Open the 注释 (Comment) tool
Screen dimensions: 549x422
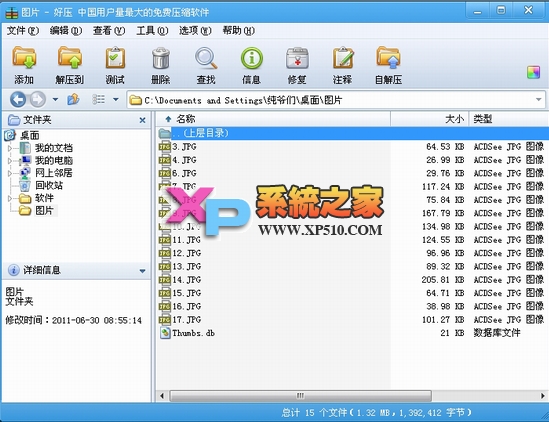(x=343, y=58)
